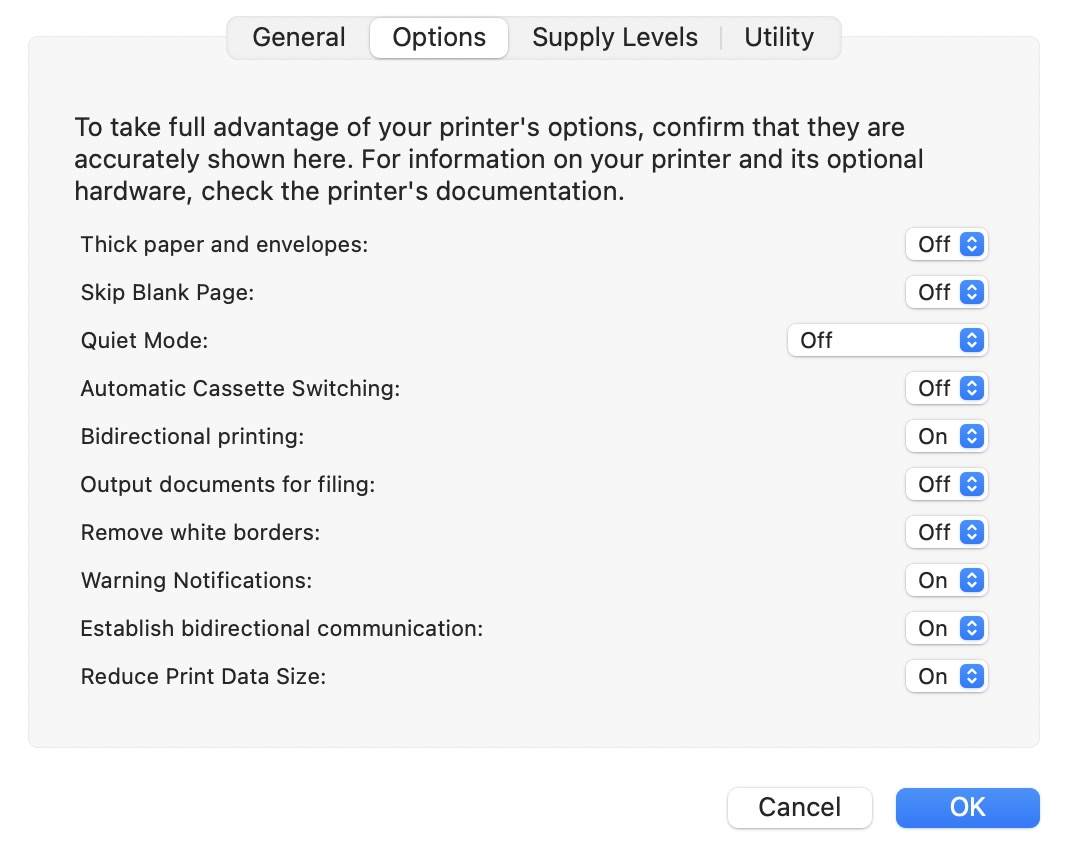Expand the Skip Blank Page popup
The width and height of the screenshot is (1072, 864).
click(946, 292)
